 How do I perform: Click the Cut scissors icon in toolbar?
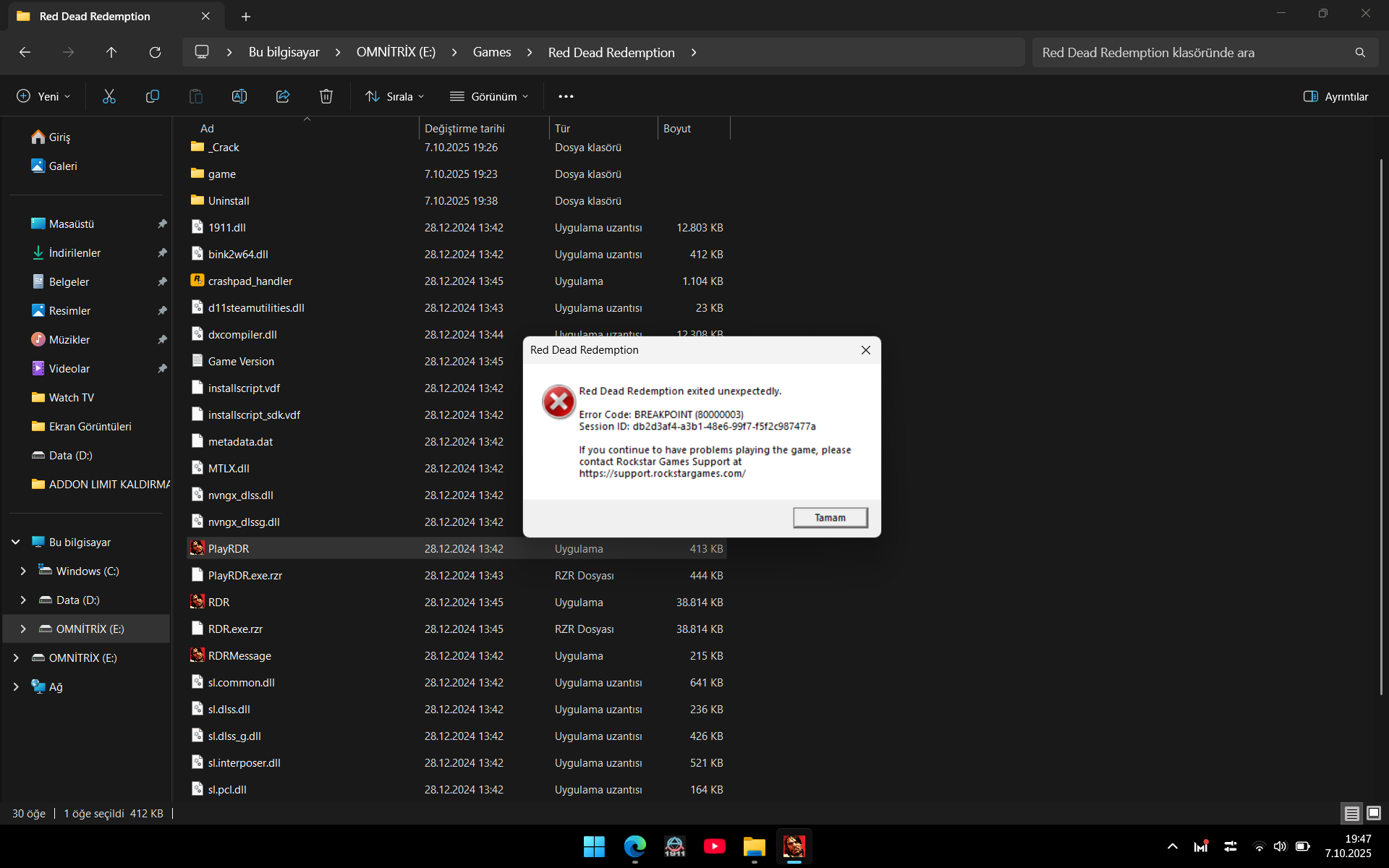point(109,96)
